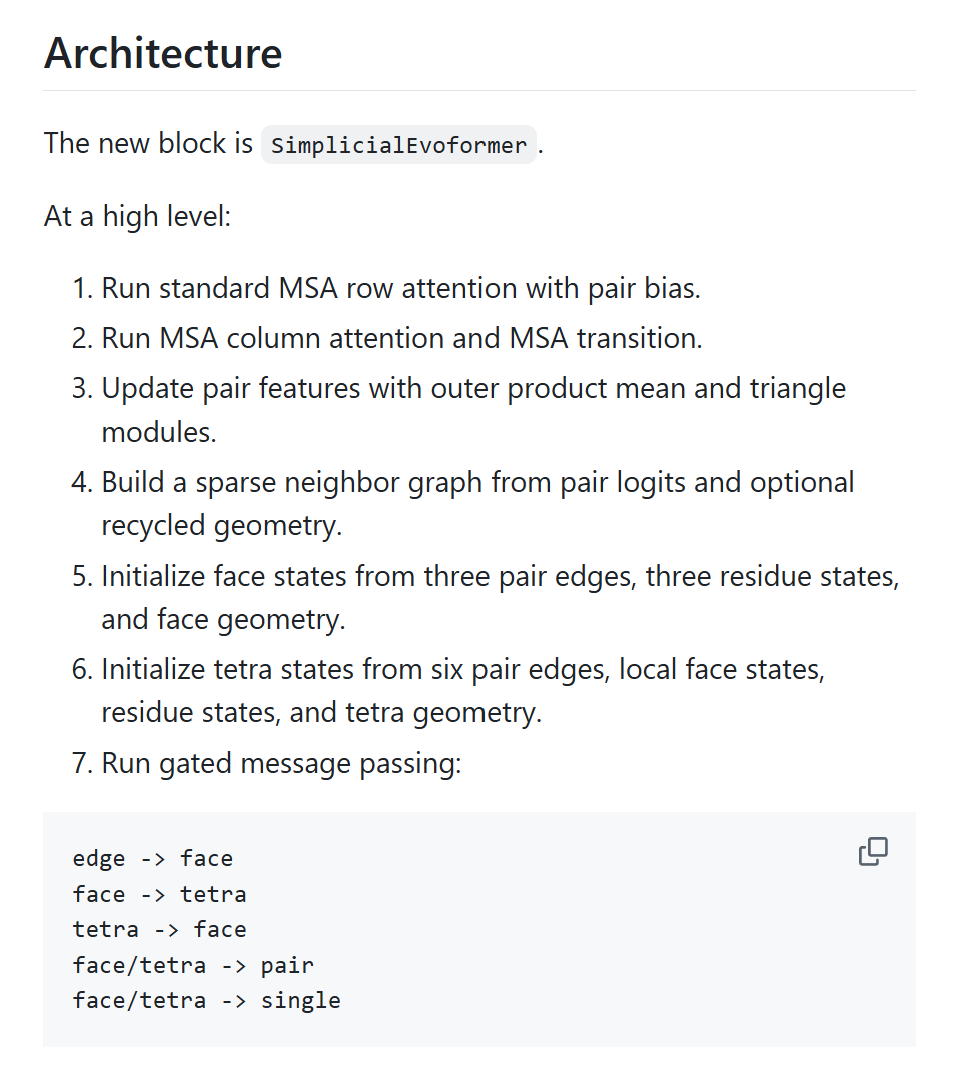This screenshot has height=1074, width=962.
Task: Click the 'face/tetra -> single' code line
Action: click(x=206, y=1001)
